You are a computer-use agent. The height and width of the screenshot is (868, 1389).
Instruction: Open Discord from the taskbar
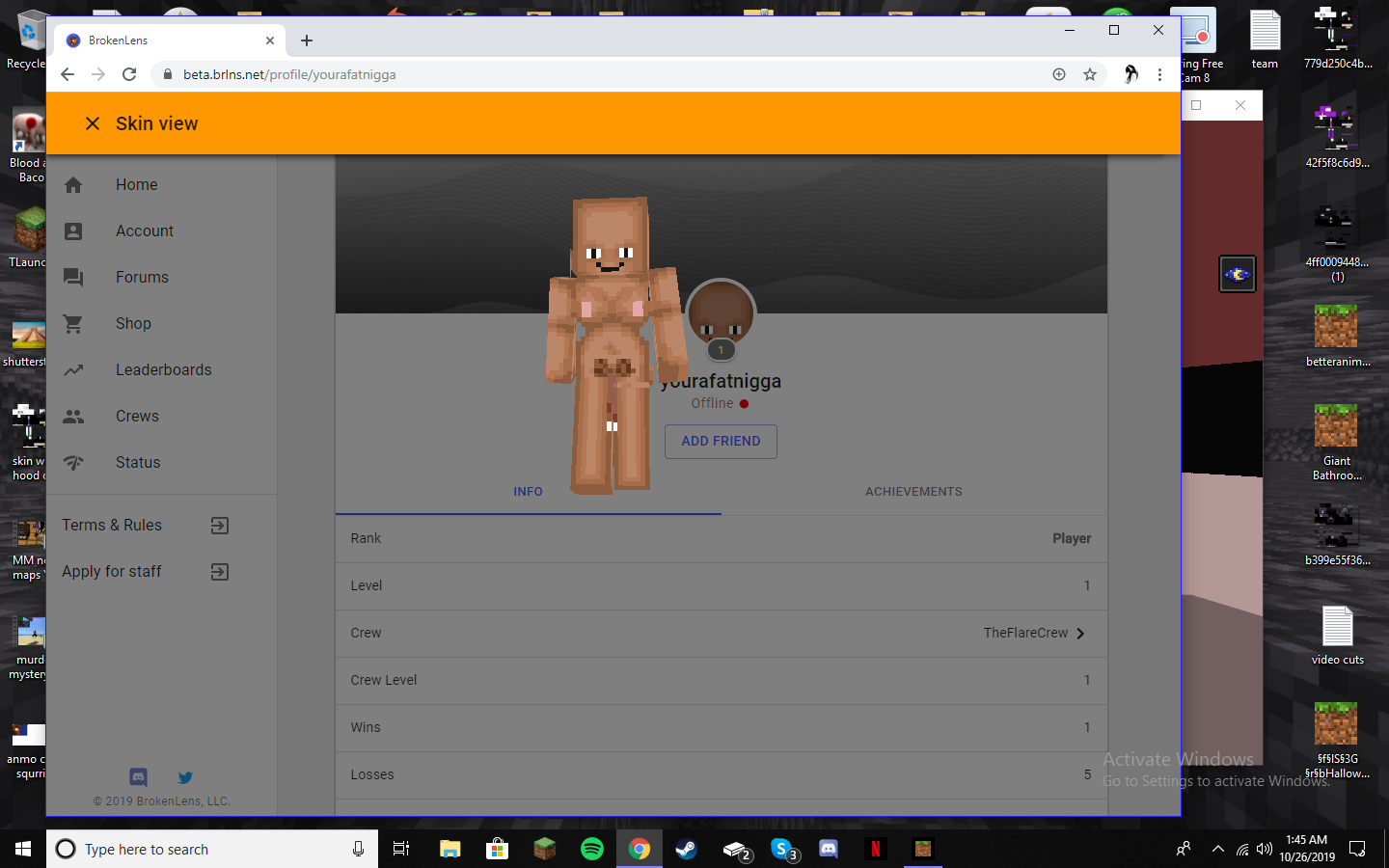[829, 849]
